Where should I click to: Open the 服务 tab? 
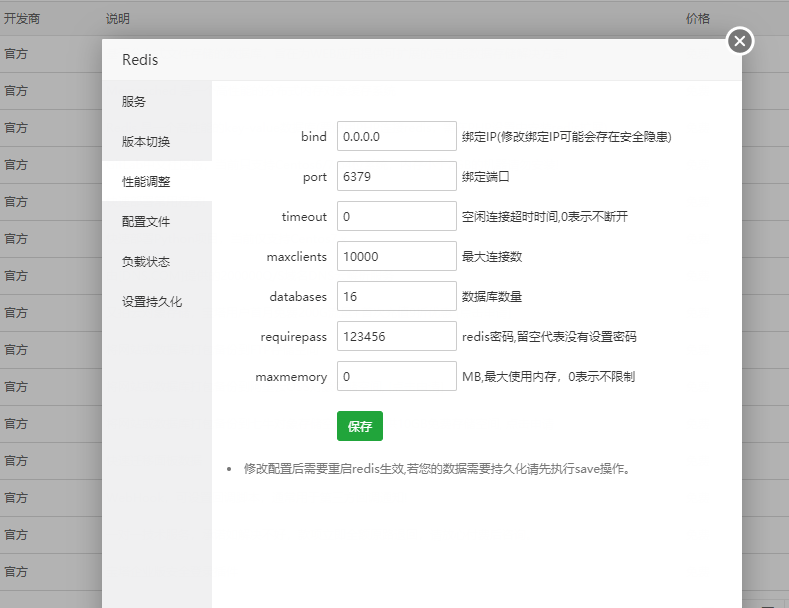(x=157, y=101)
